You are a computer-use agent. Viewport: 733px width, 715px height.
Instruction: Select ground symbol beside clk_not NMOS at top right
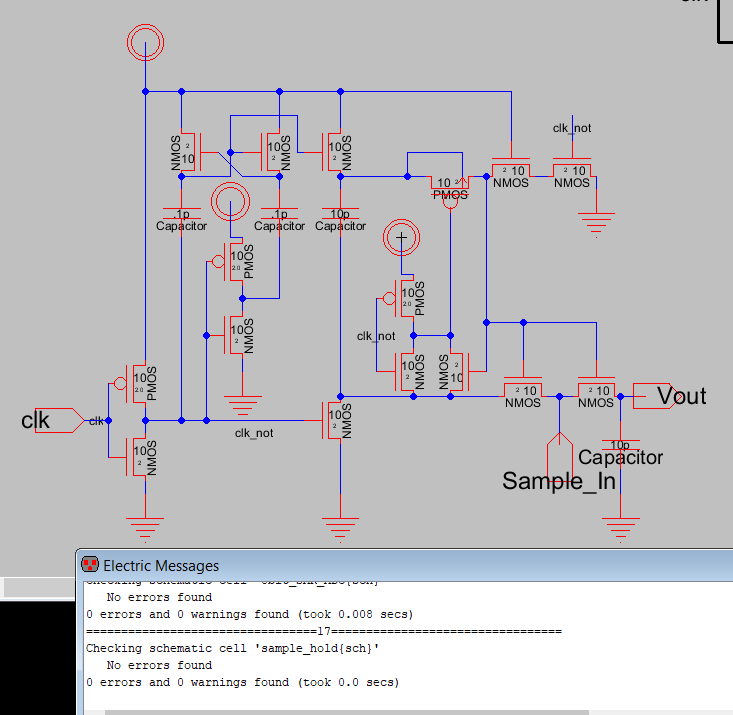[x=597, y=223]
